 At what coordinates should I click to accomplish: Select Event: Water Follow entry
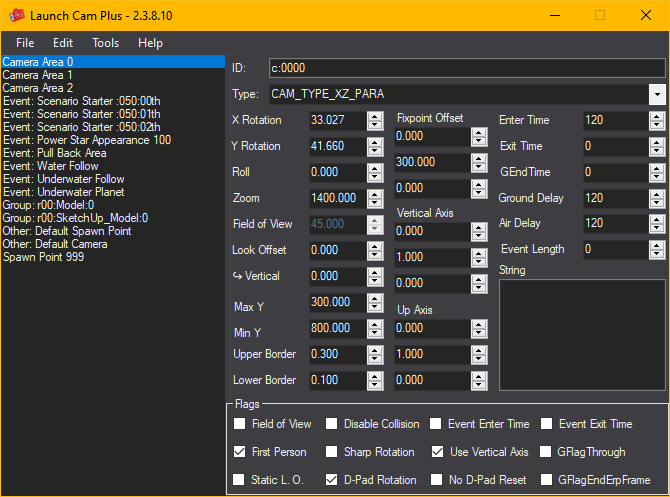click(113, 166)
